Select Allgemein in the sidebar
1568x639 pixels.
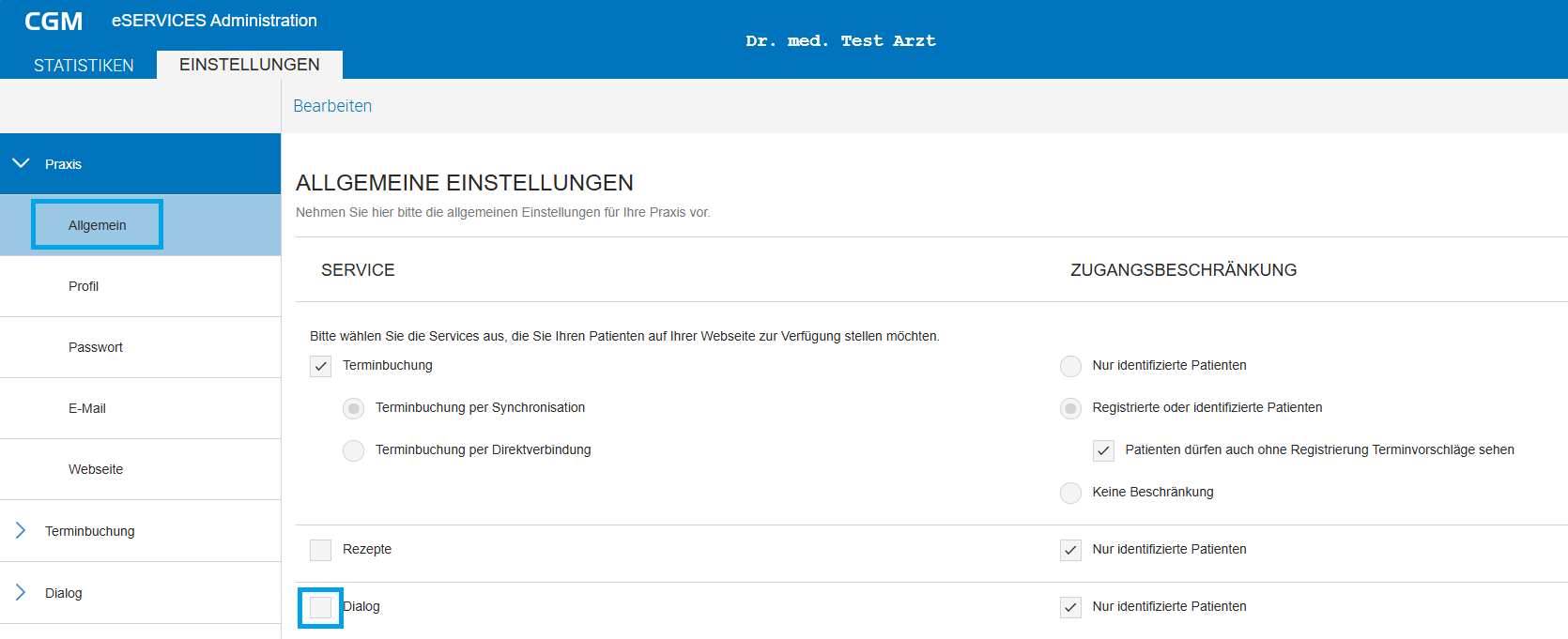(x=98, y=225)
